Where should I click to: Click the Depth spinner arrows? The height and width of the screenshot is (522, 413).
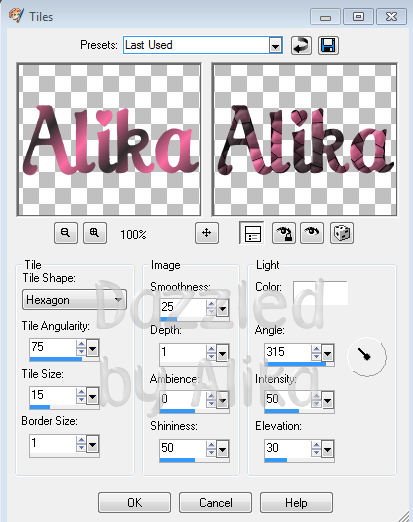pos(211,352)
